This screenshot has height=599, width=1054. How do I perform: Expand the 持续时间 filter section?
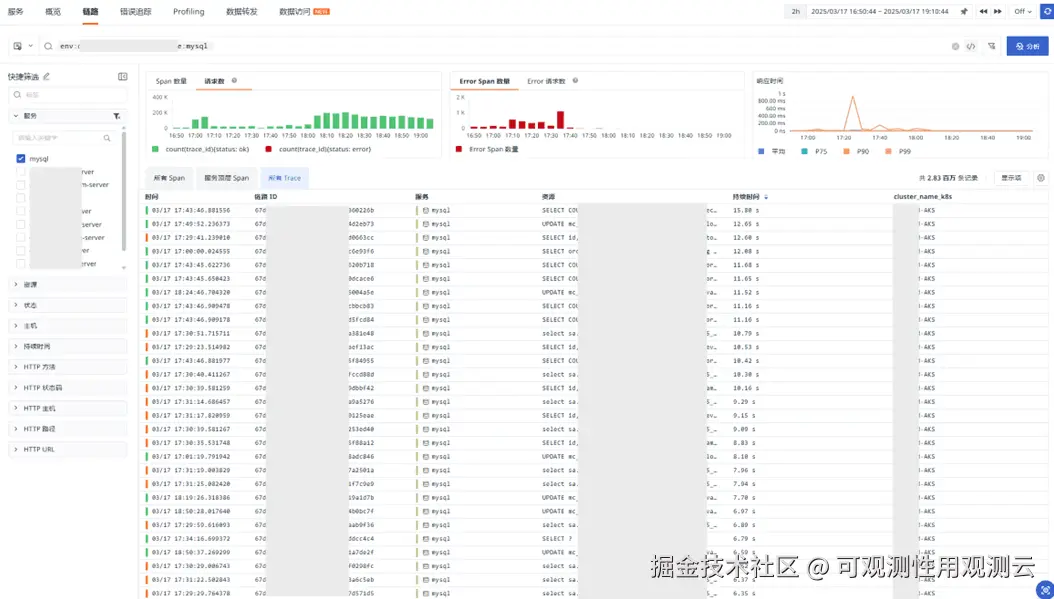(x=67, y=347)
